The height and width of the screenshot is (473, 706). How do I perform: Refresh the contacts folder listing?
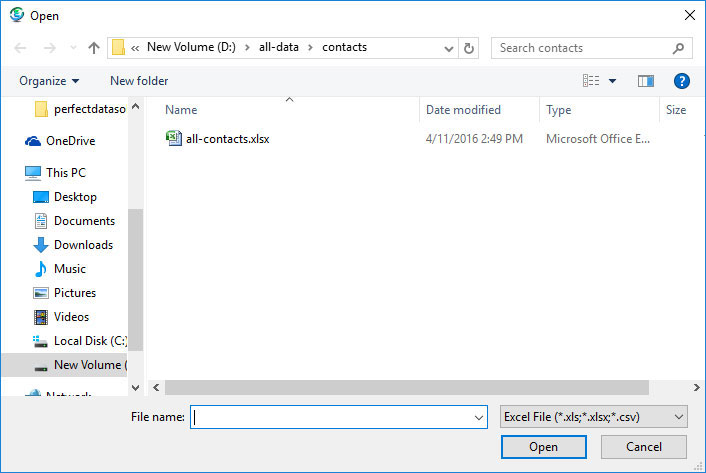click(470, 48)
